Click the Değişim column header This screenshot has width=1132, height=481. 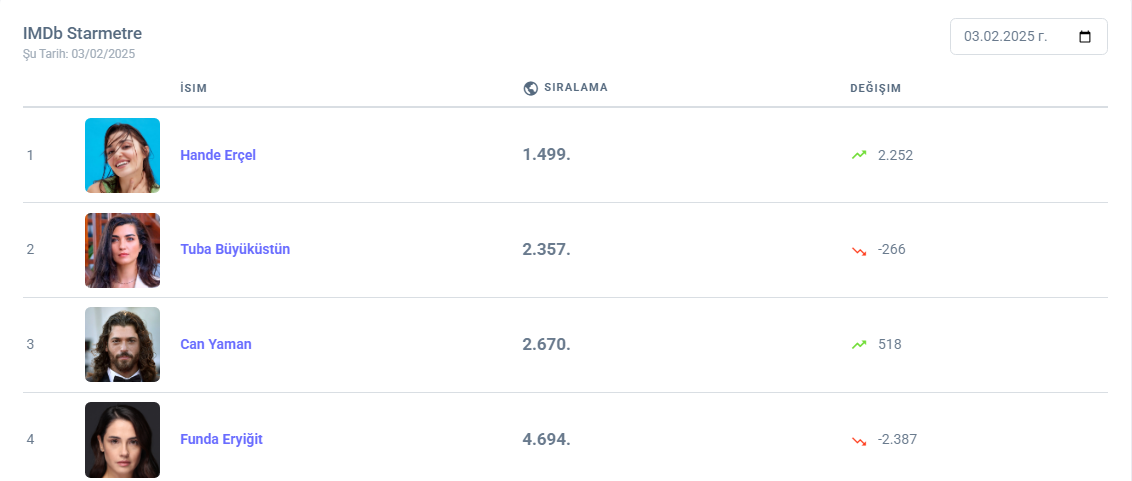[875, 88]
